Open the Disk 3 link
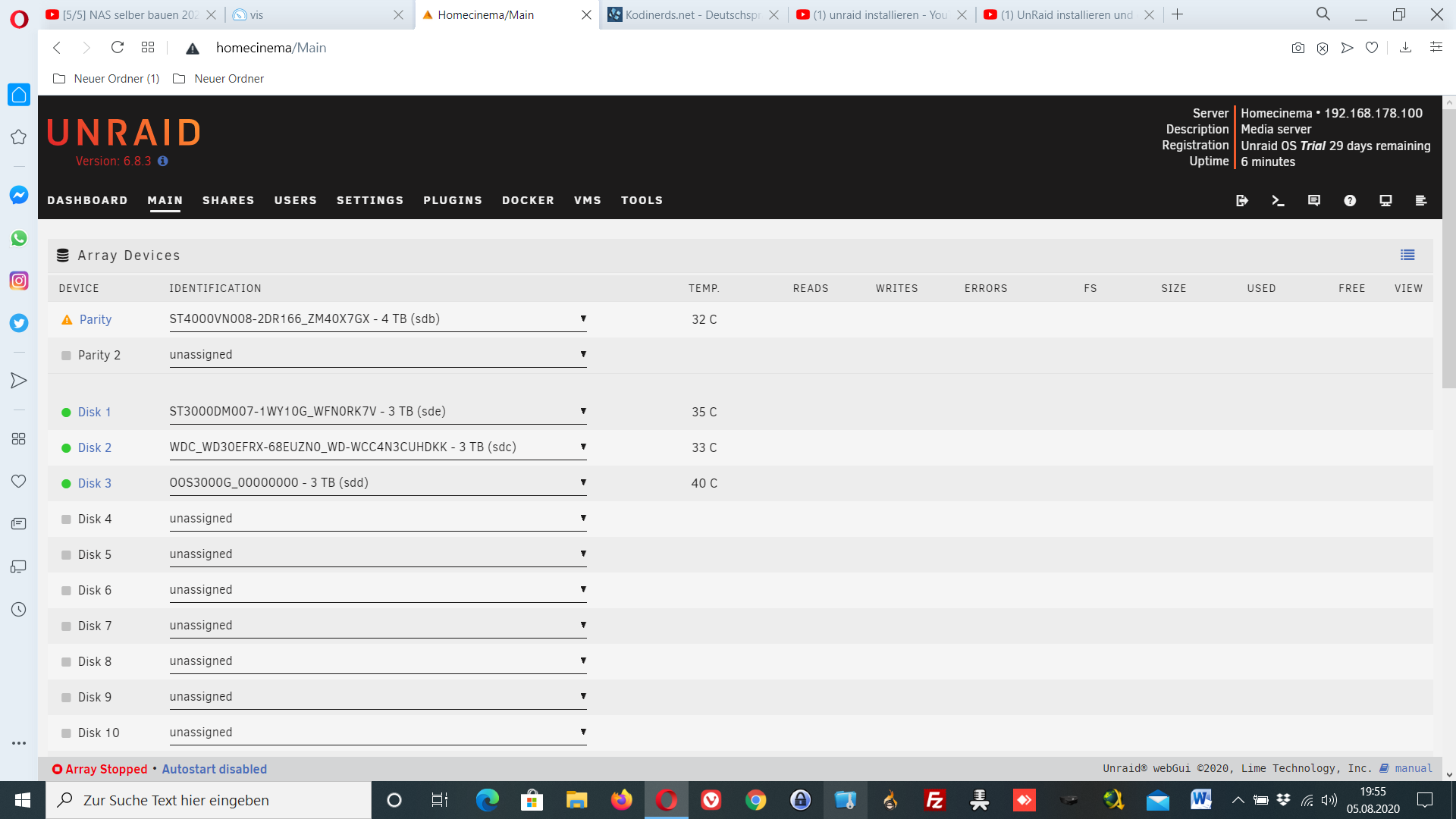The width and height of the screenshot is (1456, 819). pos(95,484)
